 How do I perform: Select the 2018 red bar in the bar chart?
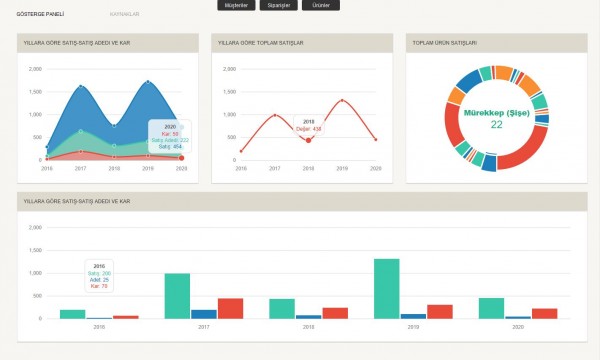coord(335,313)
